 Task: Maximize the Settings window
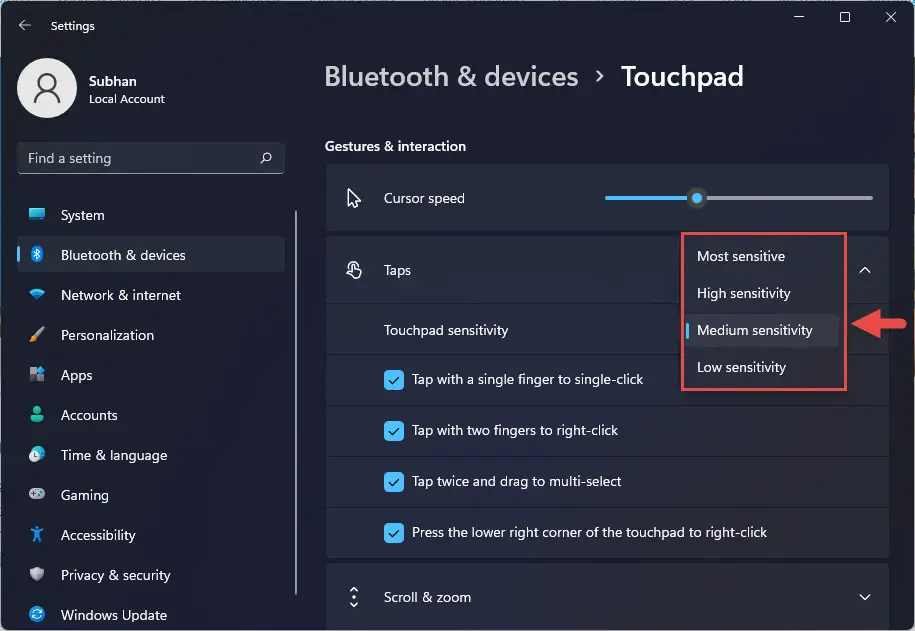pyautogui.click(x=844, y=17)
